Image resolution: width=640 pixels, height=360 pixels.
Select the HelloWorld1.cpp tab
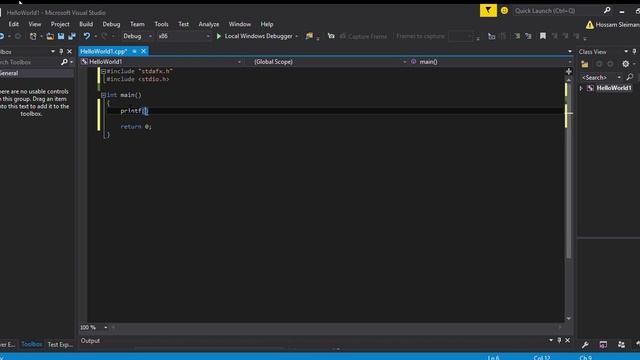[104, 51]
